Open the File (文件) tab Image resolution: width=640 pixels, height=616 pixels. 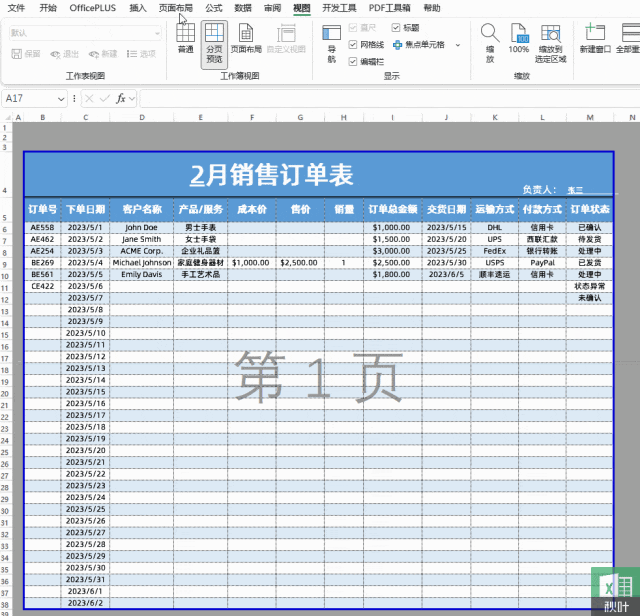click(16, 8)
